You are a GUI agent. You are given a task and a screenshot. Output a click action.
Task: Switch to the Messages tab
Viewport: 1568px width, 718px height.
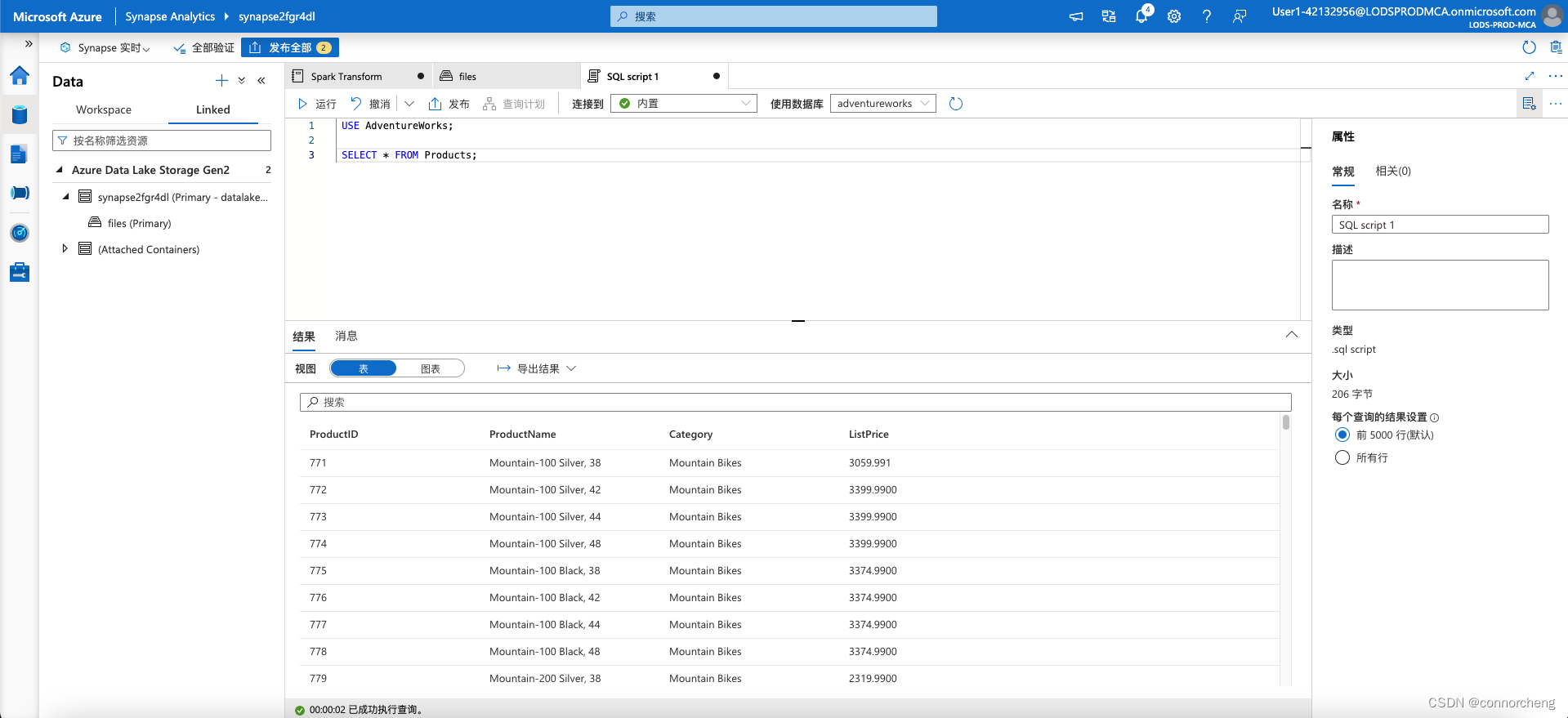[x=346, y=336]
